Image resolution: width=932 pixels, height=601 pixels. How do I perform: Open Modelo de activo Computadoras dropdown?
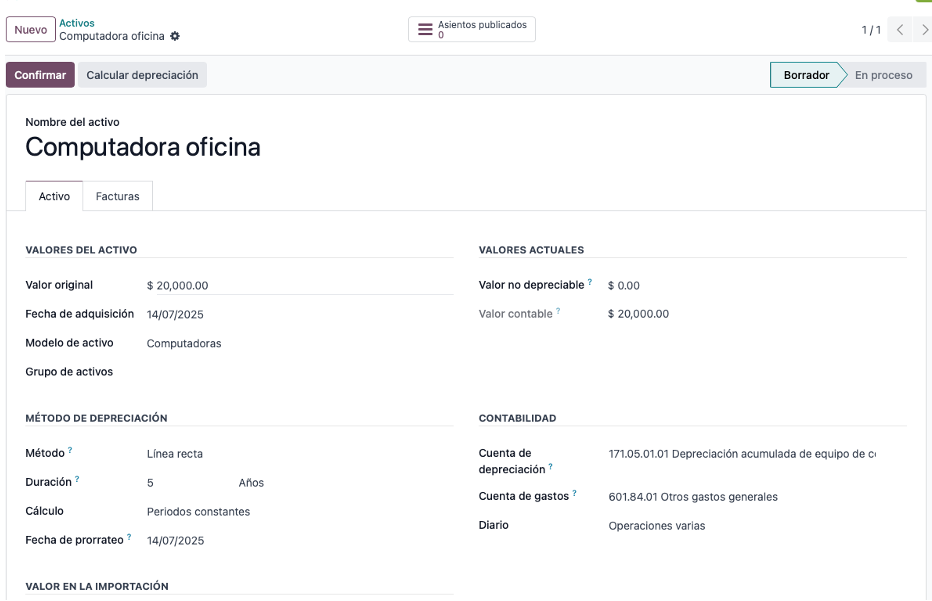300,344
